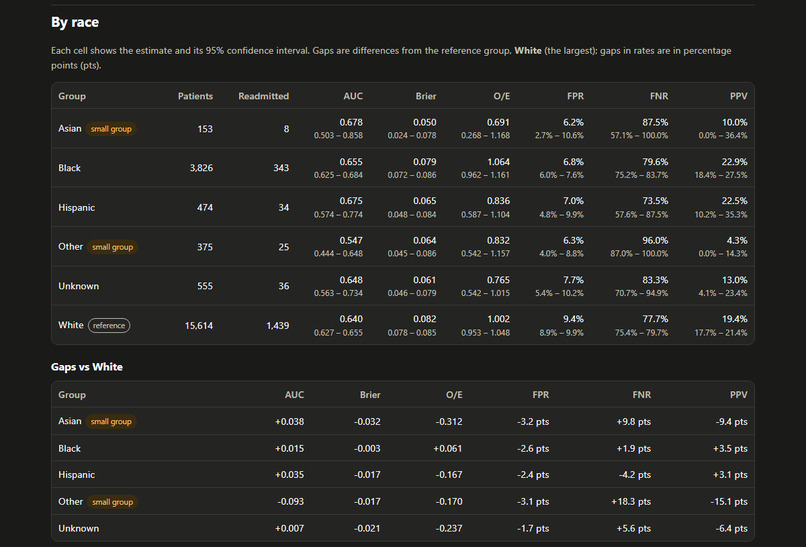Image resolution: width=806 pixels, height=547 pixels.
Task: Click the Black PPV gap "+3.5 pts"
Action: (x=730, y=449)
